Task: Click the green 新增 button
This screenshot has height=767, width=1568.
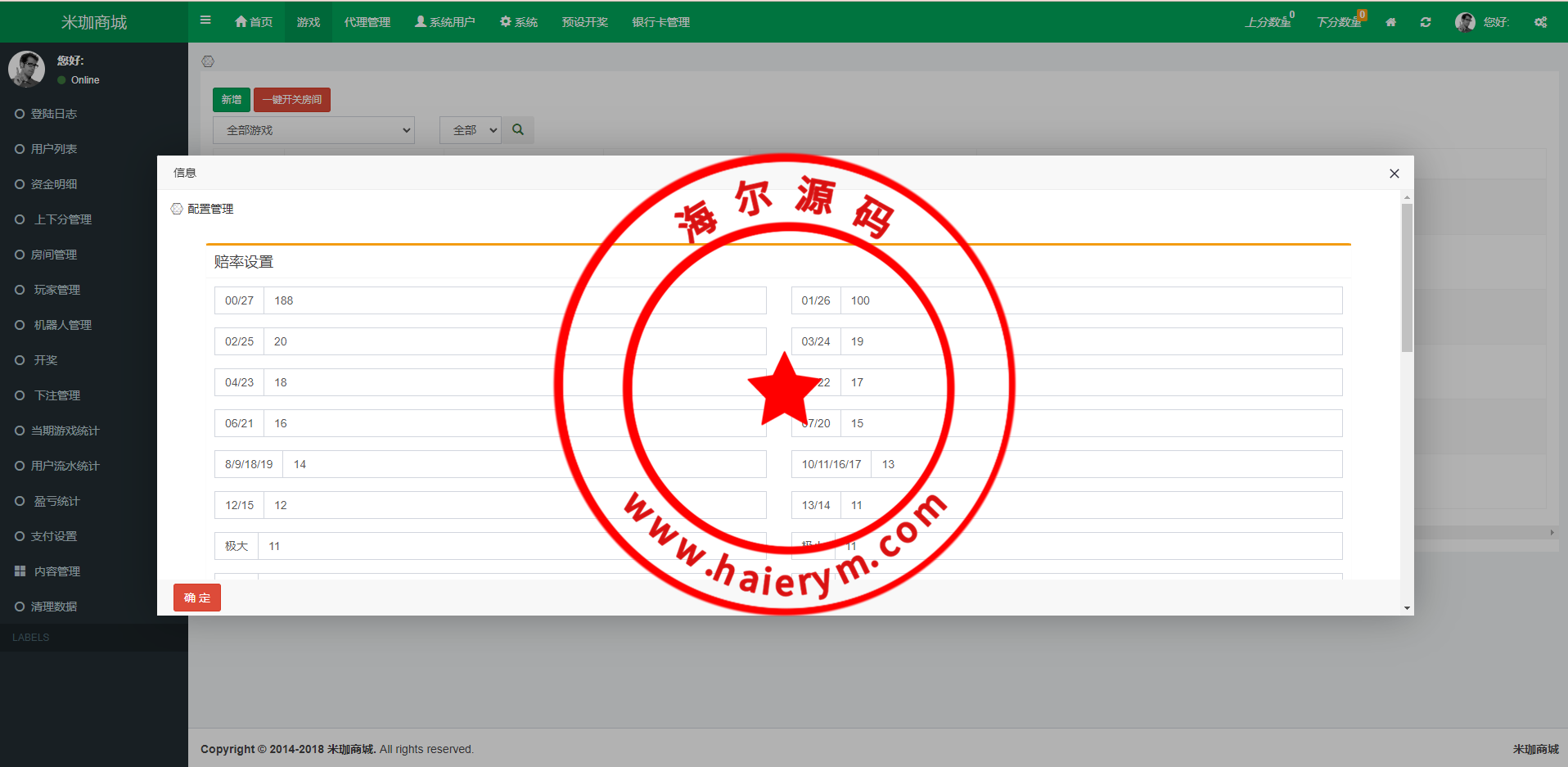Action: point(231,100)
